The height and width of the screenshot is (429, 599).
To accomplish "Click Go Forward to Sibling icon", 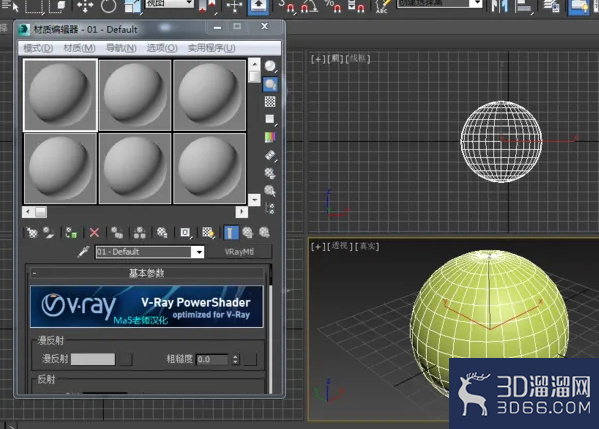I will pos(264,232).
